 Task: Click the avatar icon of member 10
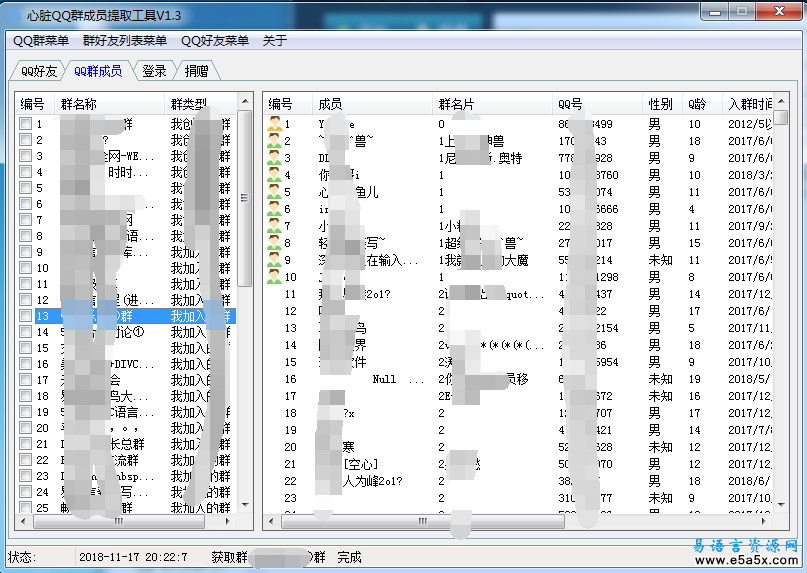pos(274,276)
